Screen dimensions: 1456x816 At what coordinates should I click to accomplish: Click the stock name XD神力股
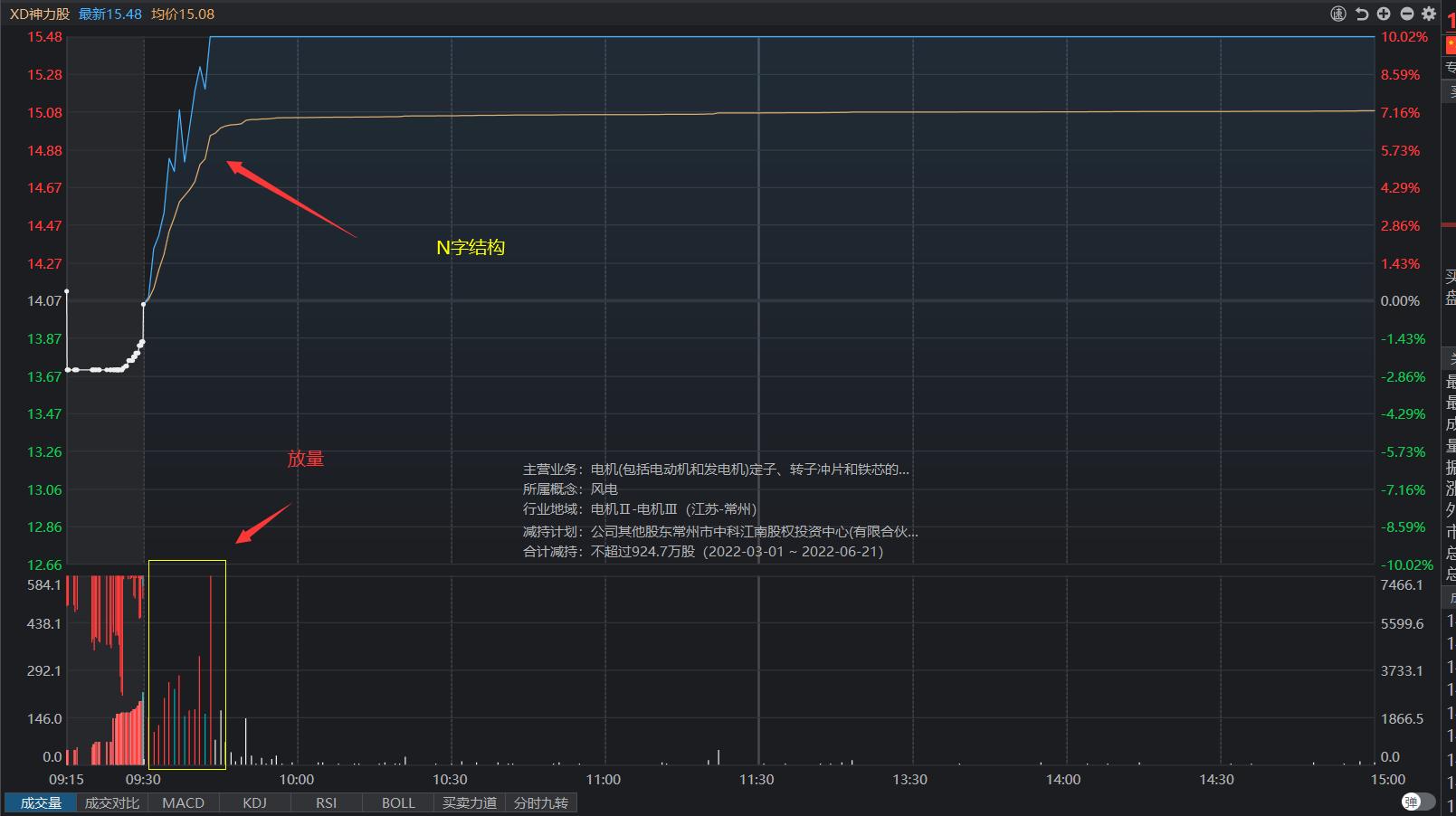pos(40,14)
